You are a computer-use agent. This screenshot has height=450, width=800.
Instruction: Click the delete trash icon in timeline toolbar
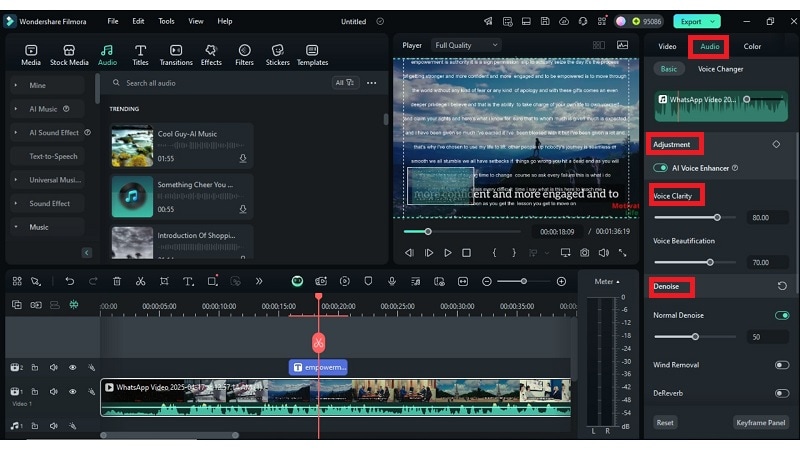pyautogui.click(x=117, y=281)
